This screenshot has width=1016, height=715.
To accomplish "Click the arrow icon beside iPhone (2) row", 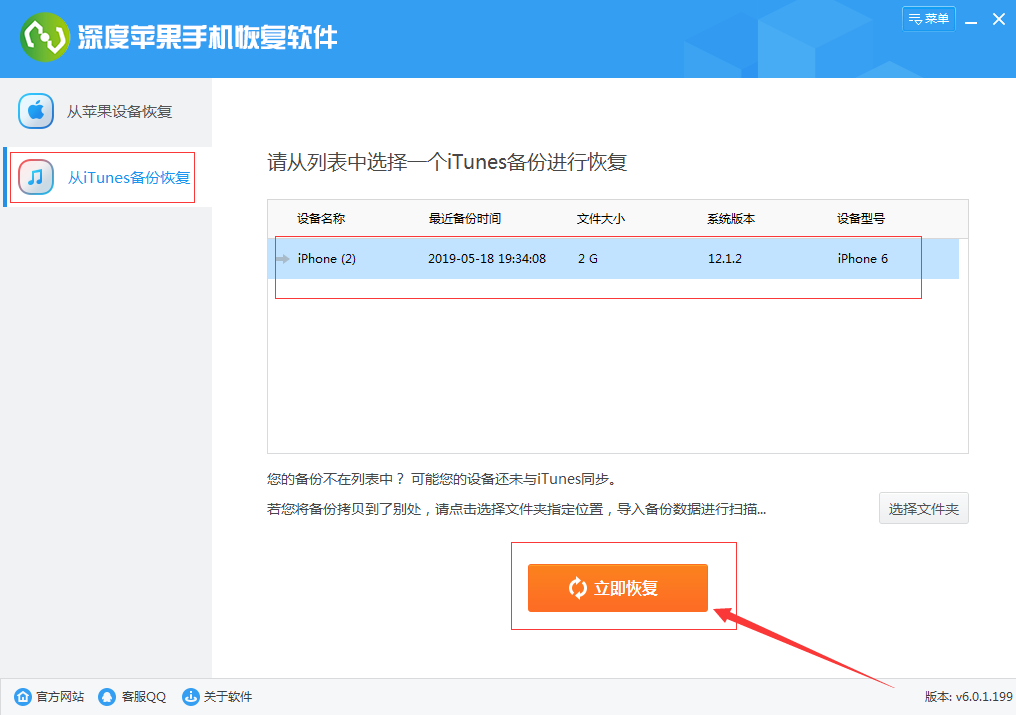I will 283,259.
